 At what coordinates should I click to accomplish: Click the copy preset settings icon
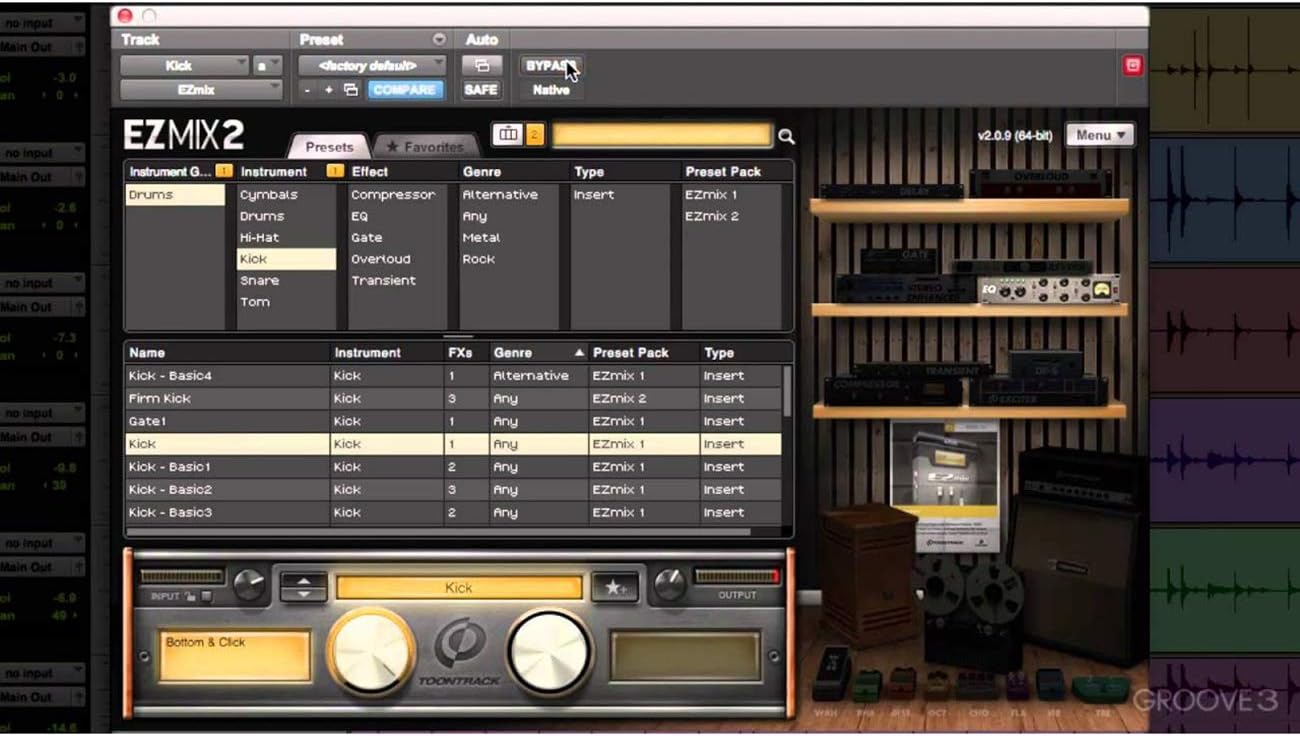point(350,90)
